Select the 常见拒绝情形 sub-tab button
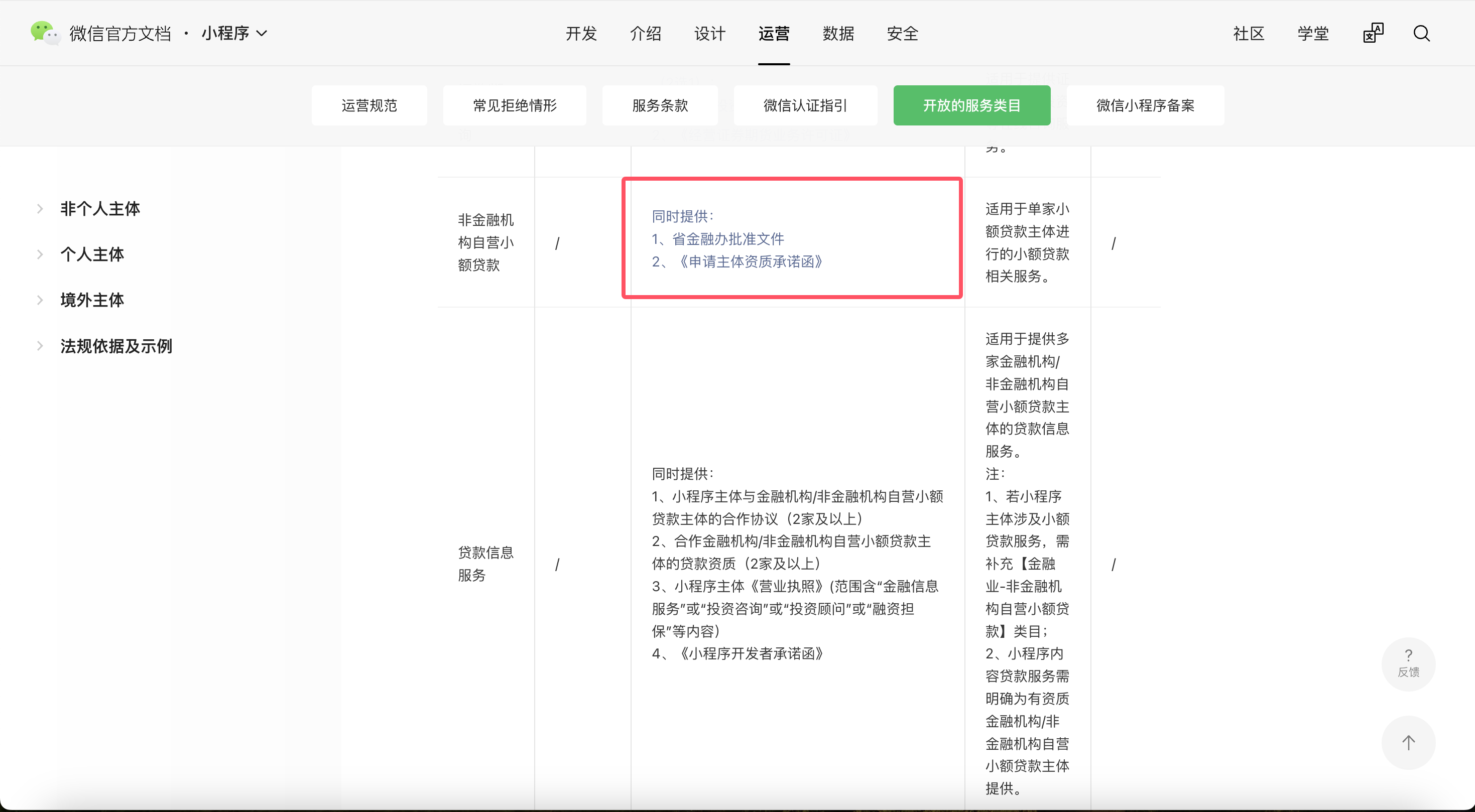 tap(514, 105)
